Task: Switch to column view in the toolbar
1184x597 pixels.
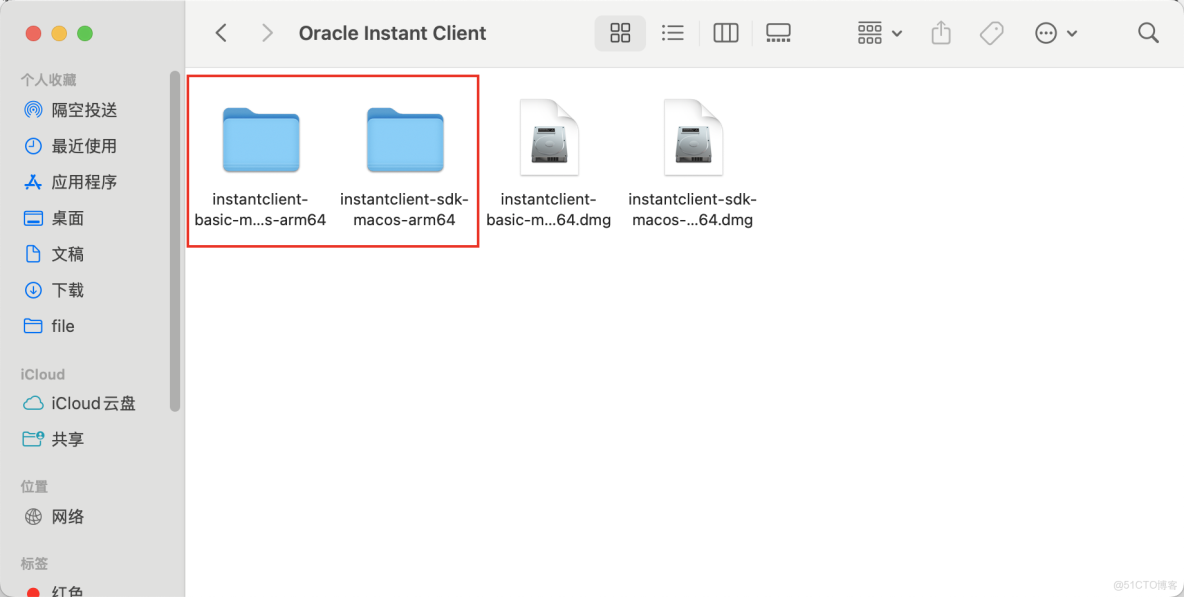Action: [725, 33]
